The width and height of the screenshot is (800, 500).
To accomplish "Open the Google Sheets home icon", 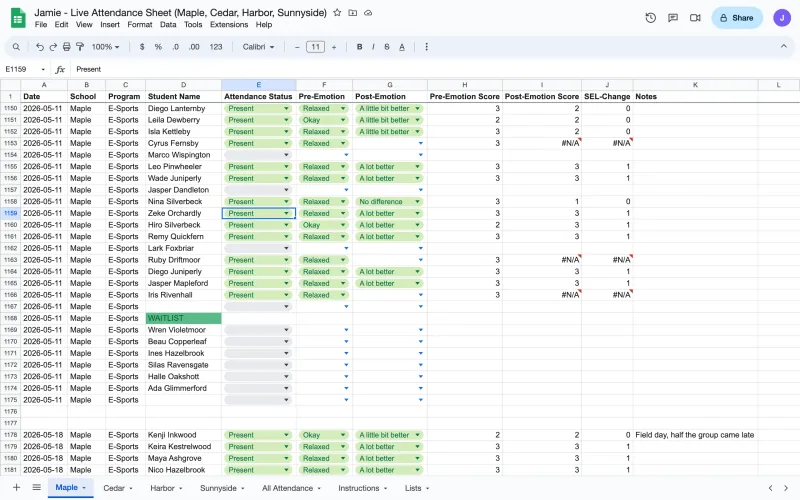I will [18, 18].
